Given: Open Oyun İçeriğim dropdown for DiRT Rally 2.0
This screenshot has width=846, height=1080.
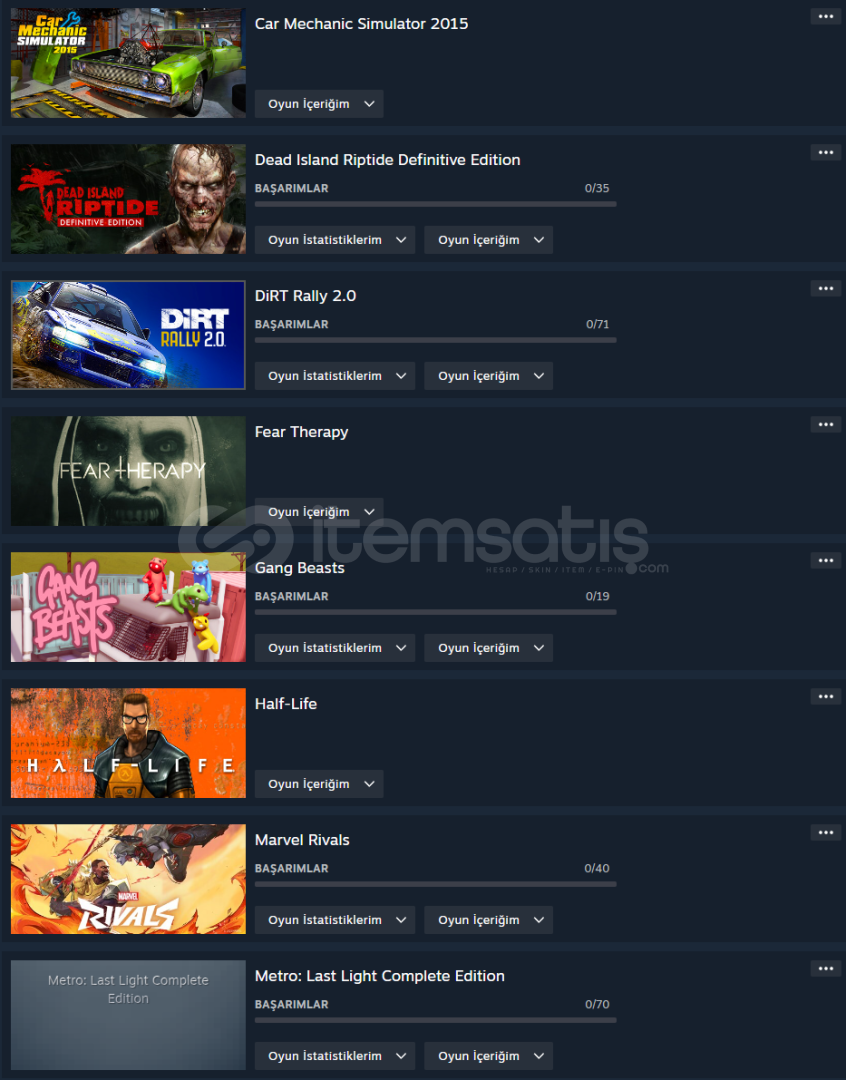Looking at the screenshot, I should click(488, 376).
